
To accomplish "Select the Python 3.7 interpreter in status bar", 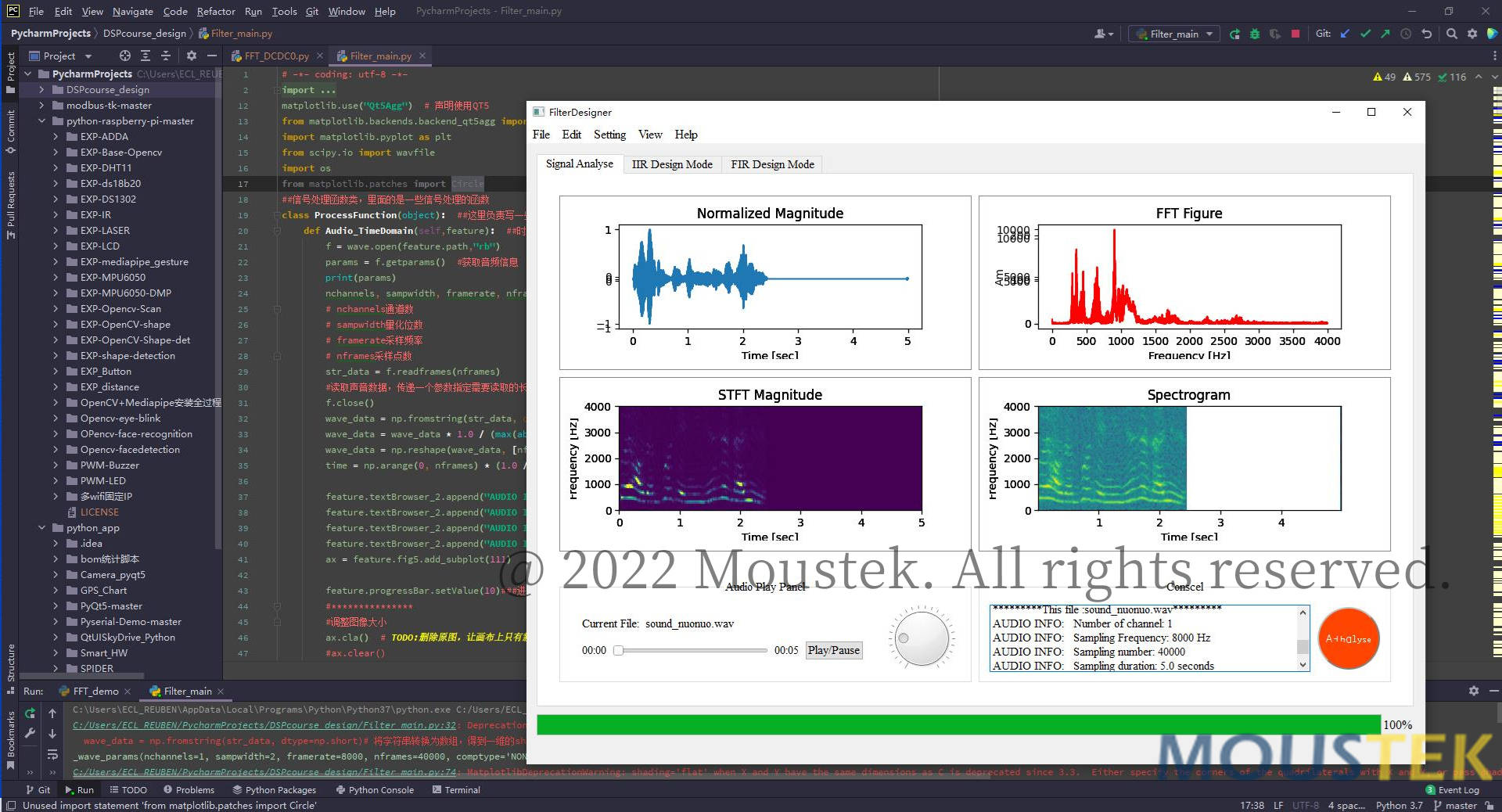I will [1399, 805].
